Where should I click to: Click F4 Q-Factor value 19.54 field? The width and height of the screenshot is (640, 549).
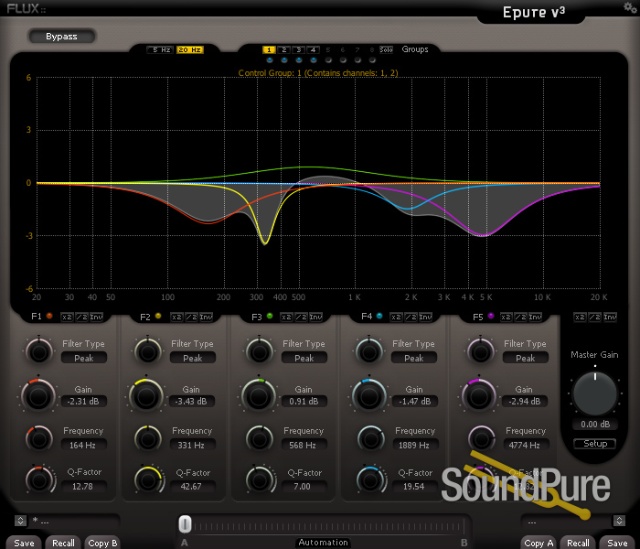(414, 486)
